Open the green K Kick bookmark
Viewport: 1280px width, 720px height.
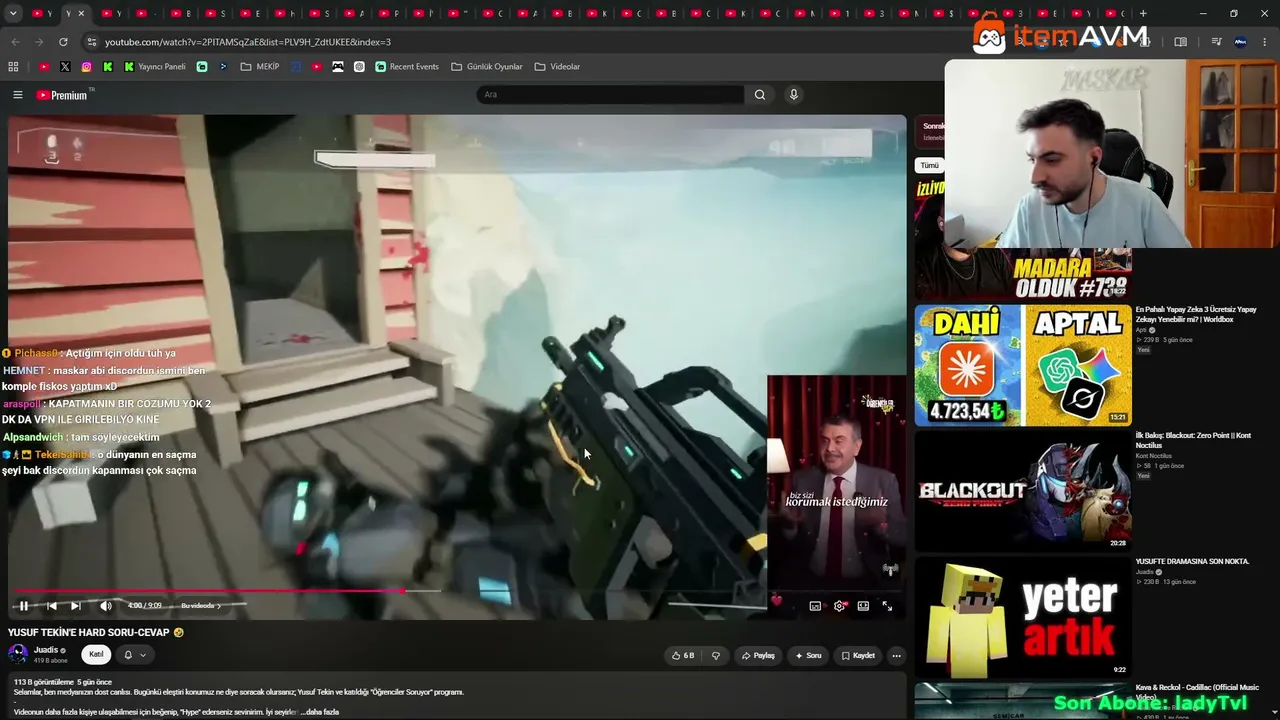coord(108,67)
